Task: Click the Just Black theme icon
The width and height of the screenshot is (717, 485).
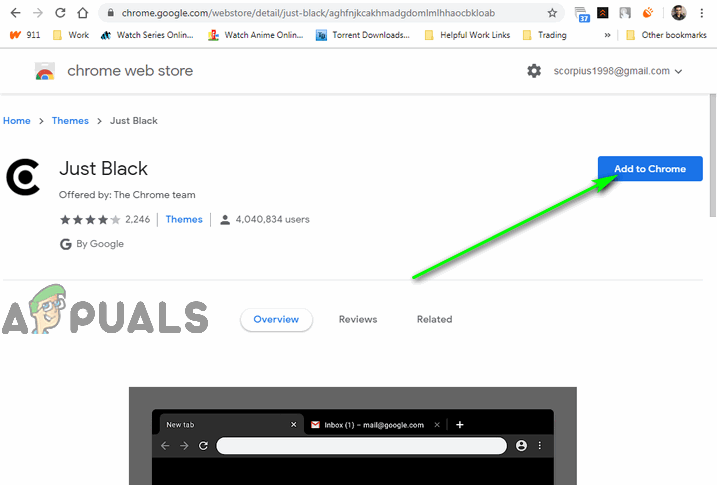Action: pyautogui.click(x=23, y=177)
